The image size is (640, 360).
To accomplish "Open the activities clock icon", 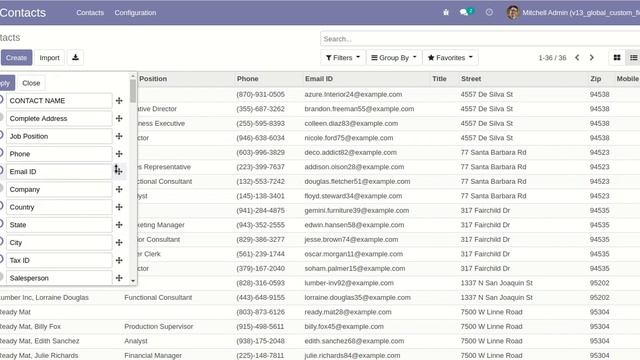I will [x=489, y=12].
